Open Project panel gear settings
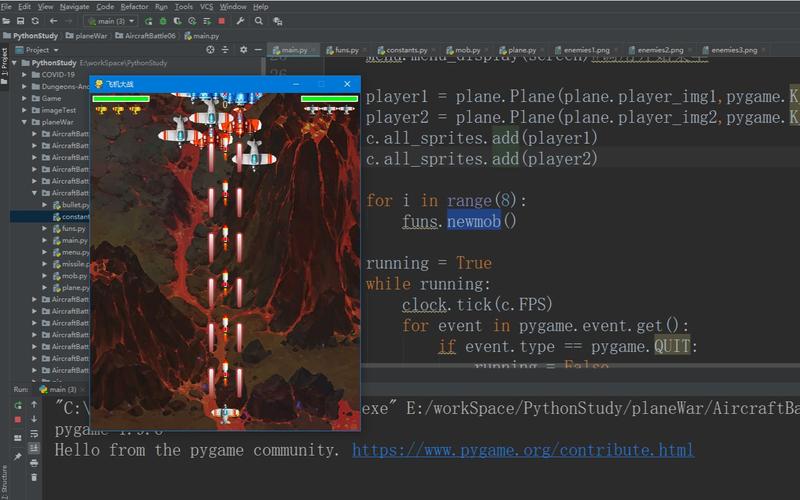800x500 pixels. coord(243,49)
